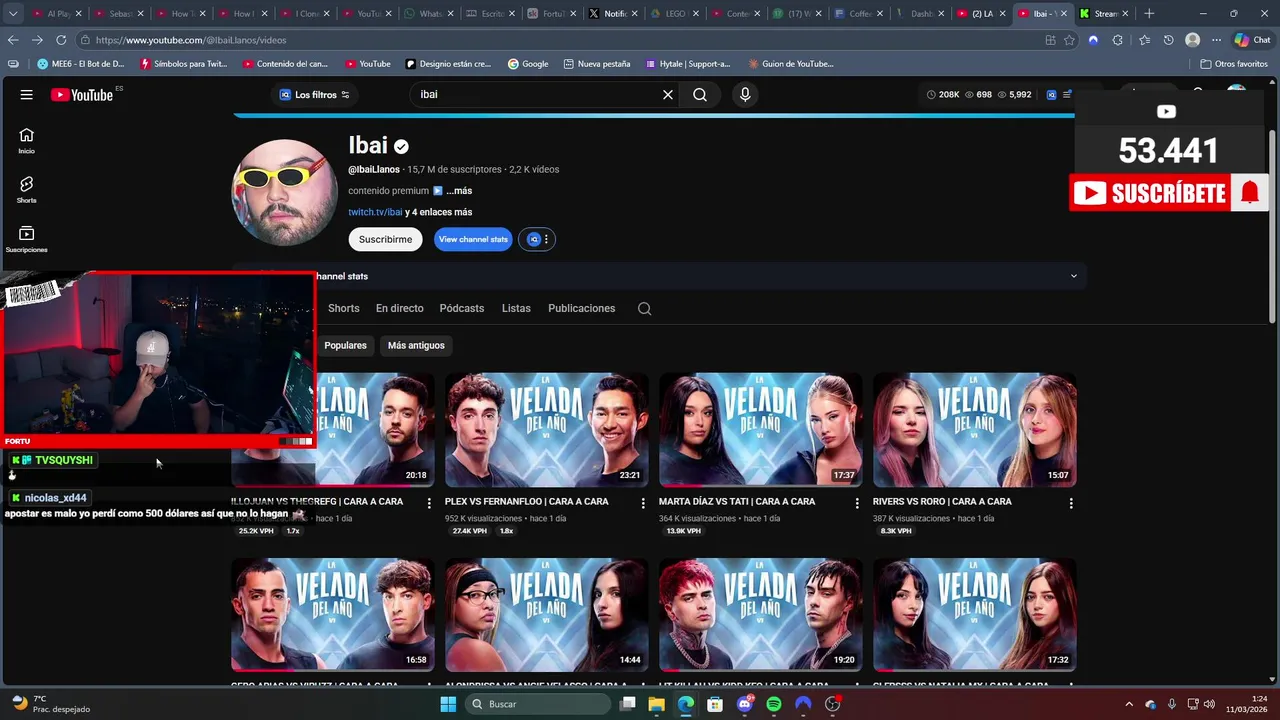1280x720 pixels.
Task: Open a new browser tab plus
Action: [1149, 14]
